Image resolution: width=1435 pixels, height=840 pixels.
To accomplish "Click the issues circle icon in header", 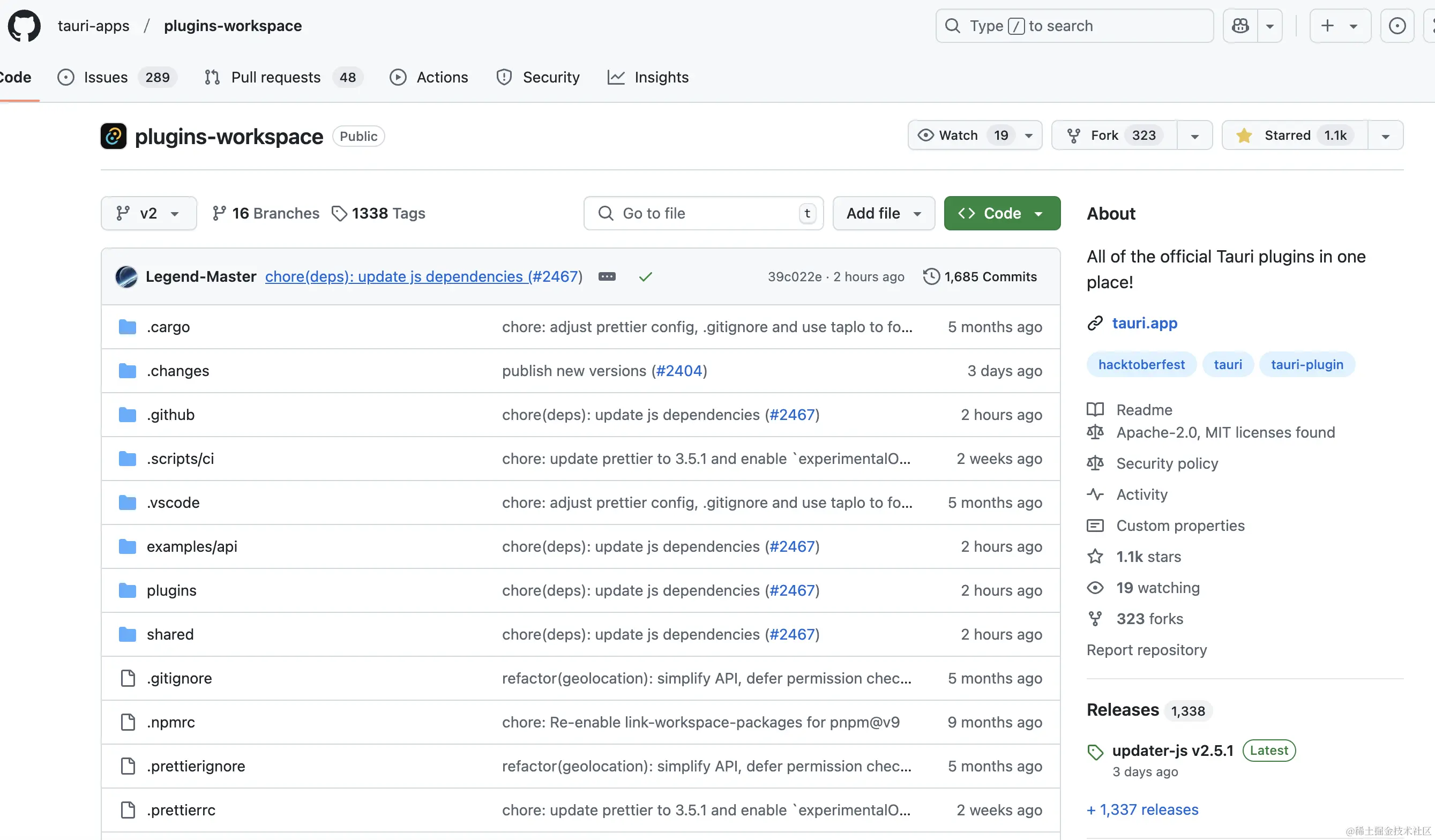I will click(1397, 26).
